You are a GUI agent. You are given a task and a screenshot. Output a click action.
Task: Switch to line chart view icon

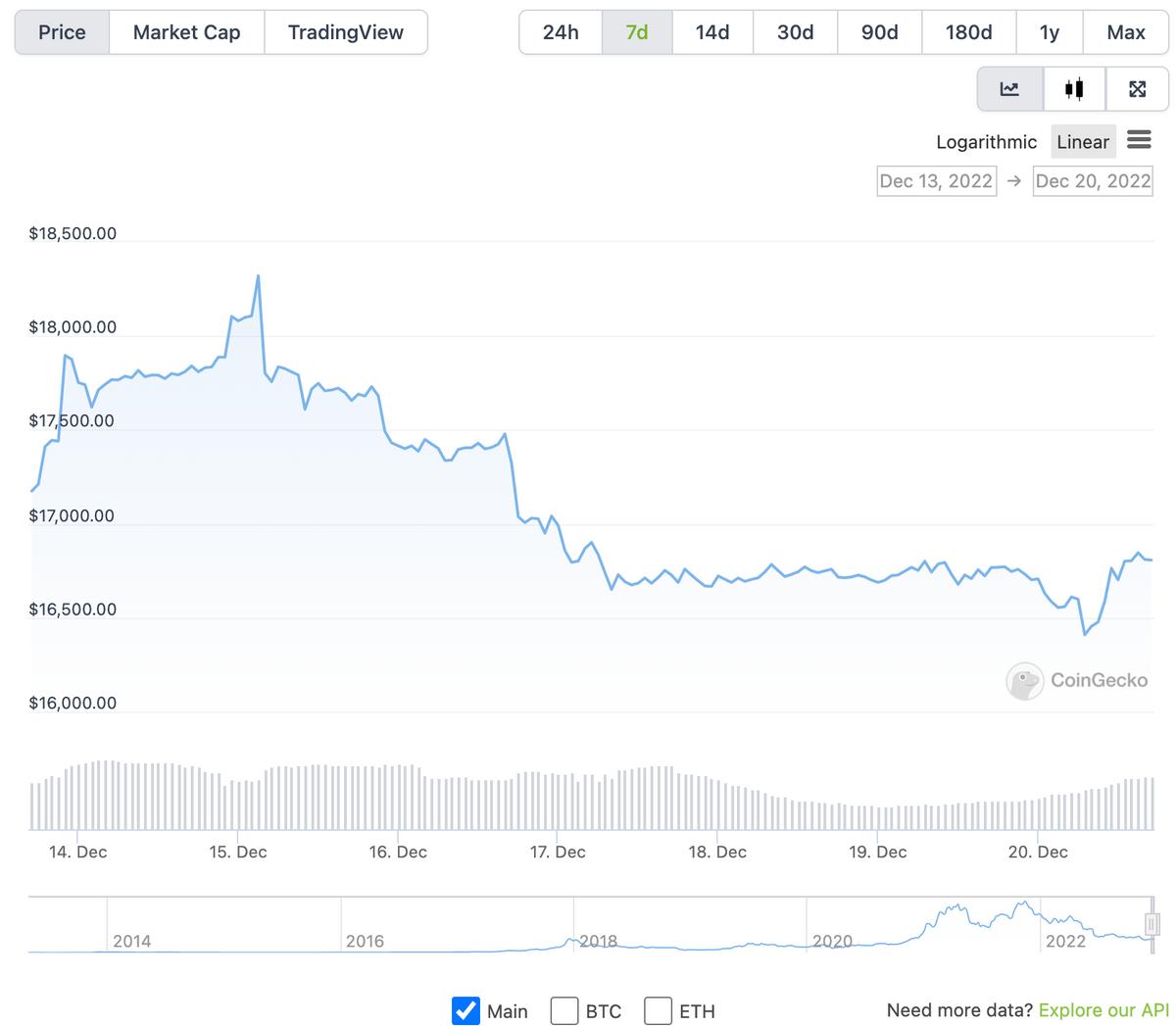[x=1009, y=89]
